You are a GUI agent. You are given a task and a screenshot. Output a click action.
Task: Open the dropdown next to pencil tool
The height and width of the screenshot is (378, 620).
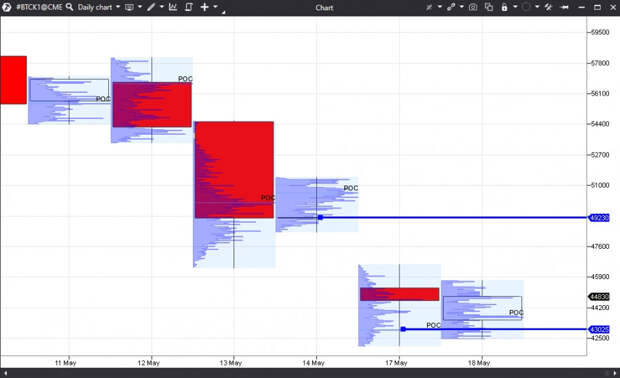pyautogui.click(x=162, y=7)
